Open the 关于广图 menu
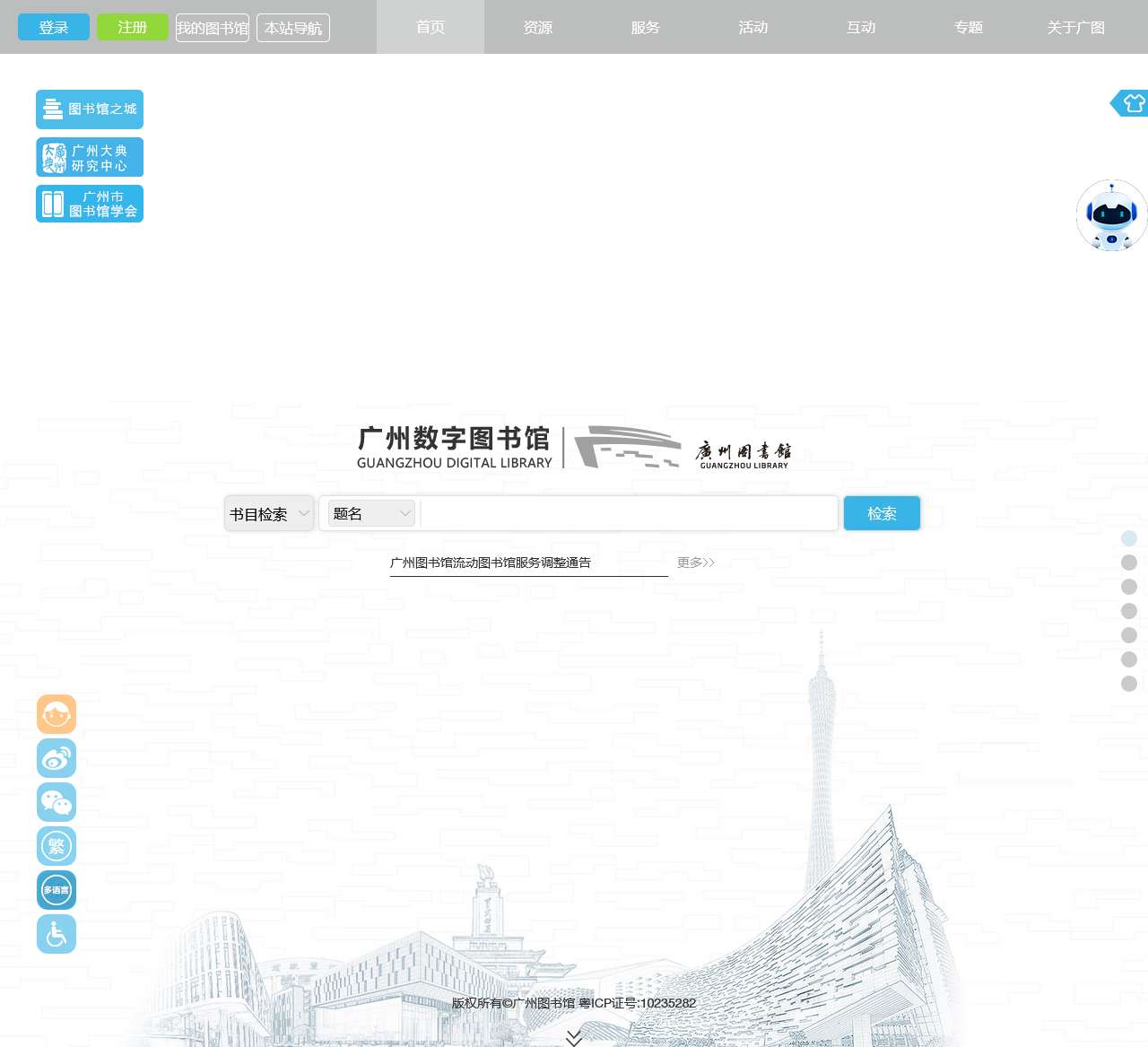This screenshot has width=1148, height=1047. point(1076,27)
